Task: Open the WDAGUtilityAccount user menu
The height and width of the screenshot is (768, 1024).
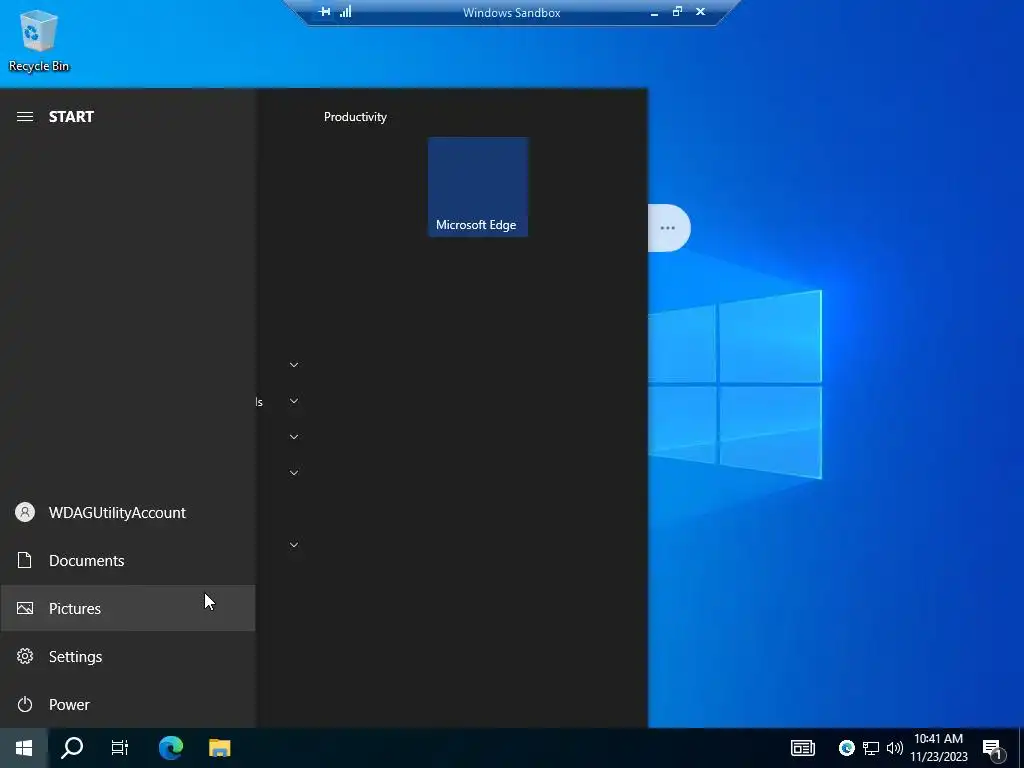Action: (127, 513)
